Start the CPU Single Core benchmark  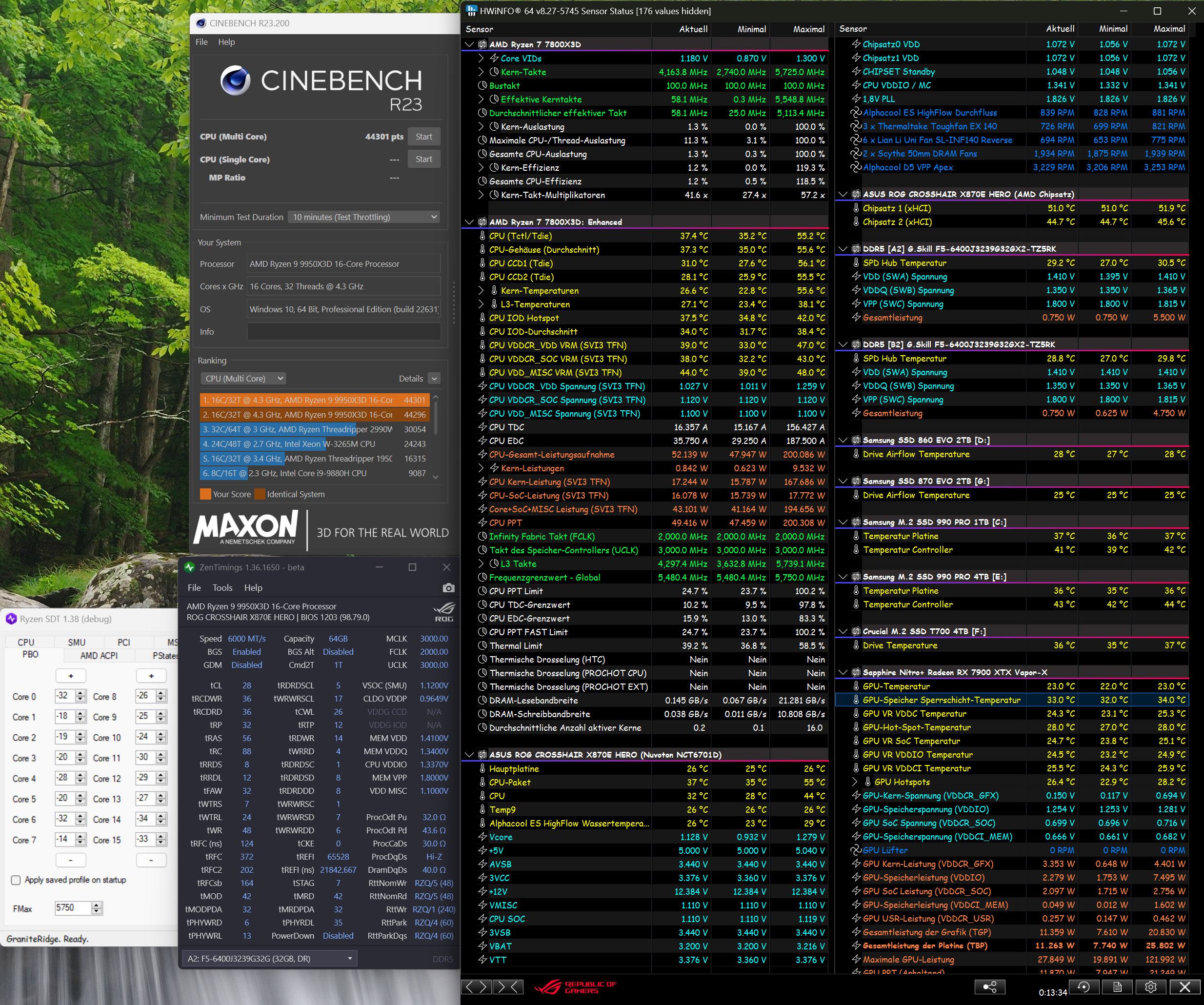pyautogui.click(x=424, y=159)
